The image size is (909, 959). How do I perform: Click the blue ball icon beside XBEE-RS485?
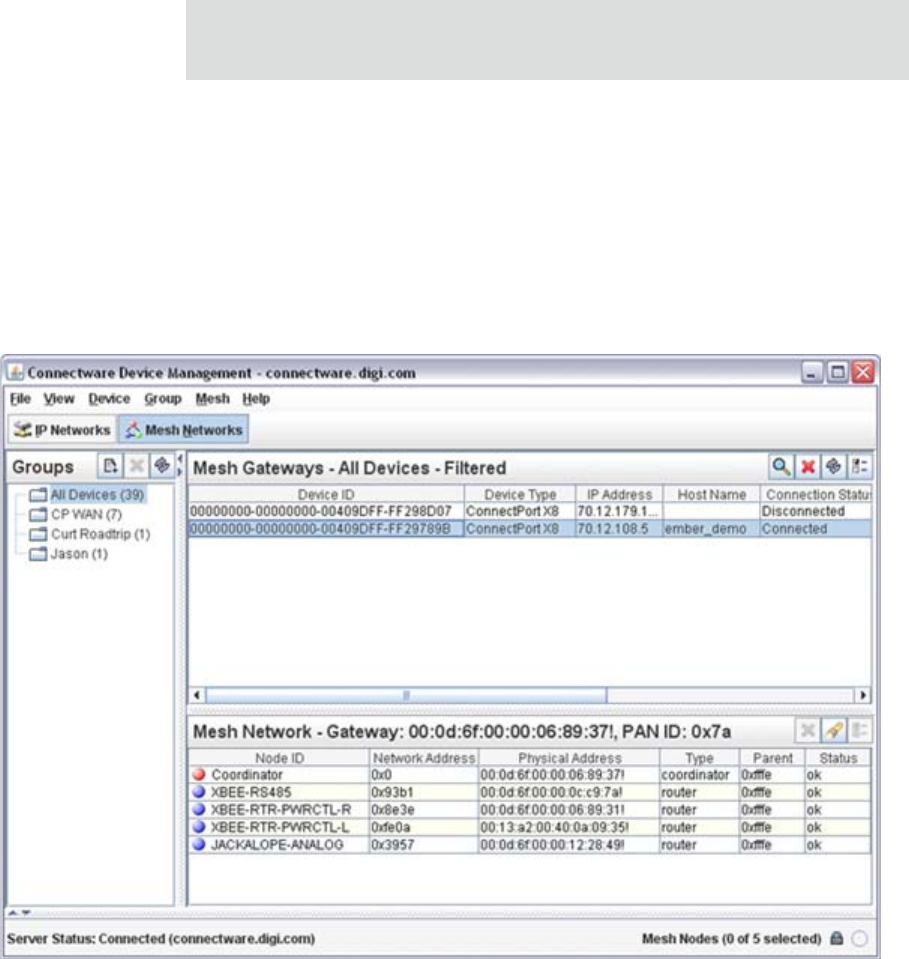tap(199, 792)
